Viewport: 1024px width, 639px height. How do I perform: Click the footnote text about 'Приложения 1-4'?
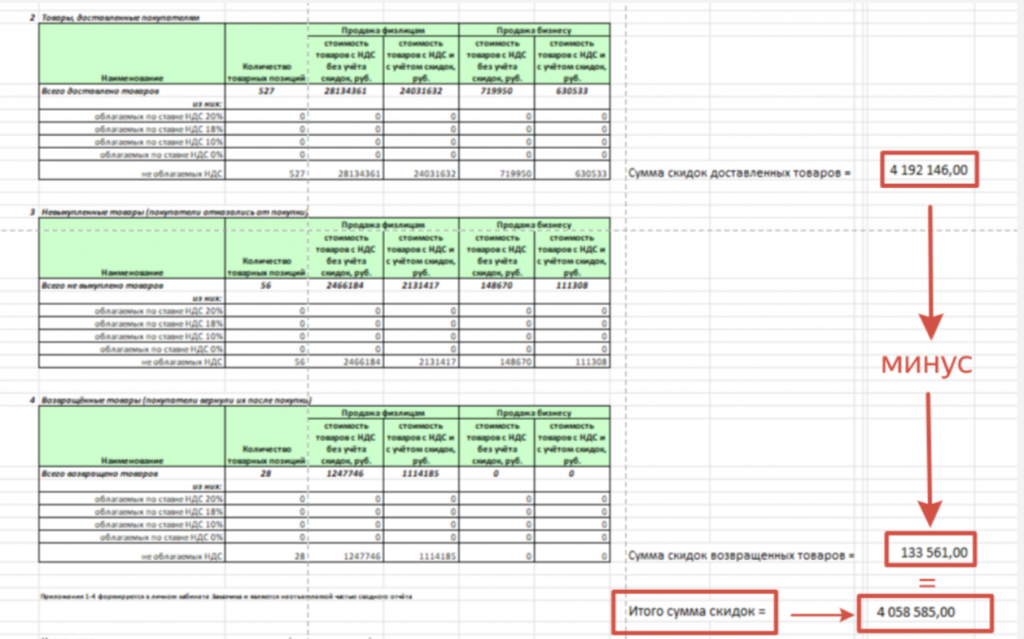click(x=225, y=595)
